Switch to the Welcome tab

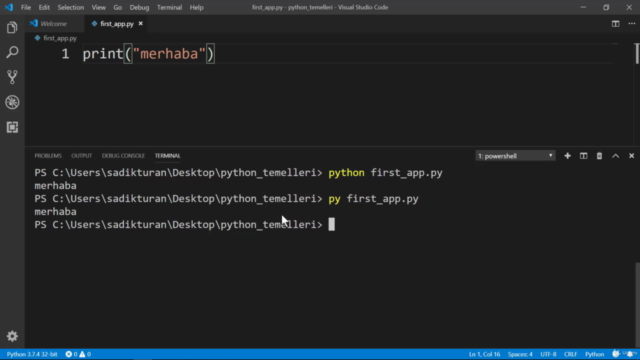[x=53, y=24]
